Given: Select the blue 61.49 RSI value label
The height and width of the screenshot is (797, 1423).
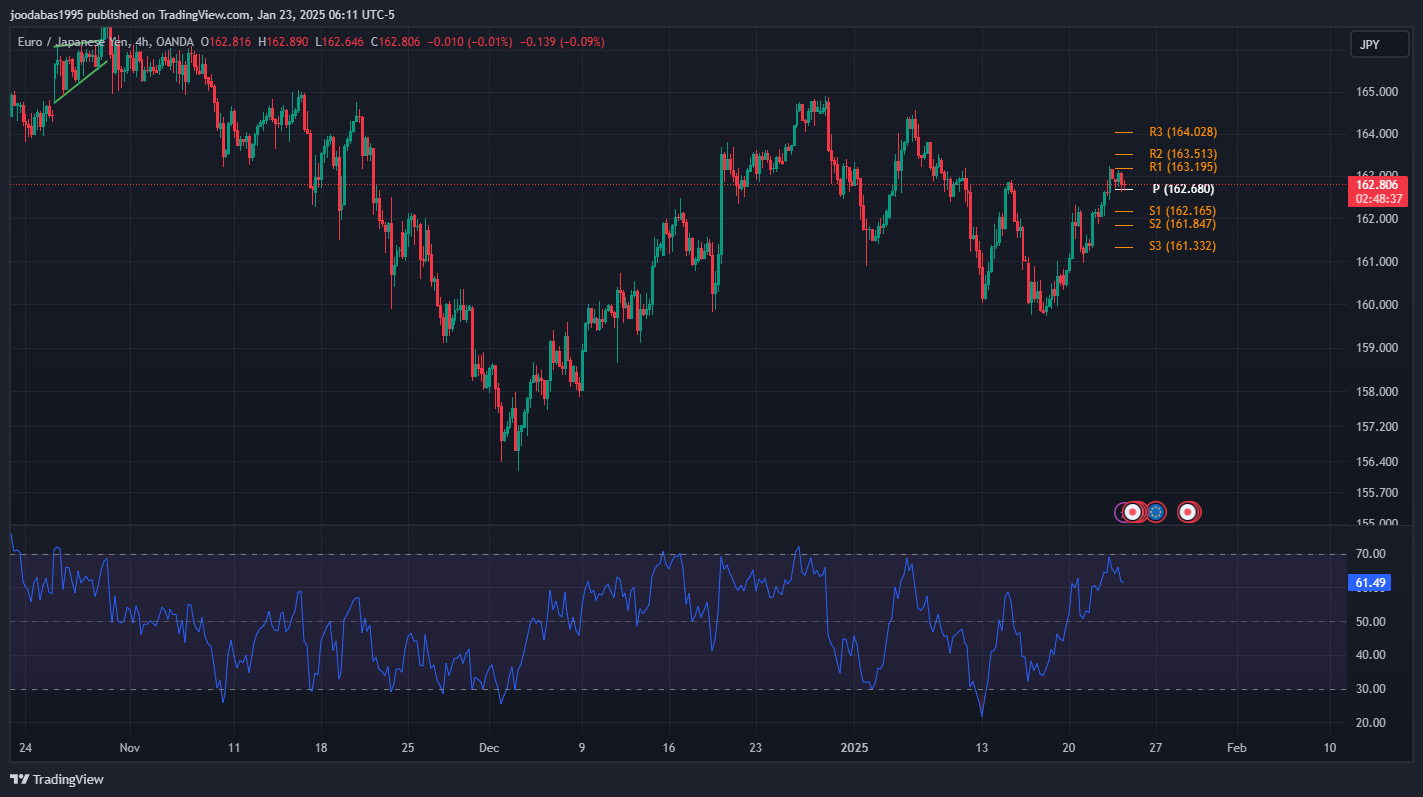Looking at the screenshot, I should (x=1369, y=583).
